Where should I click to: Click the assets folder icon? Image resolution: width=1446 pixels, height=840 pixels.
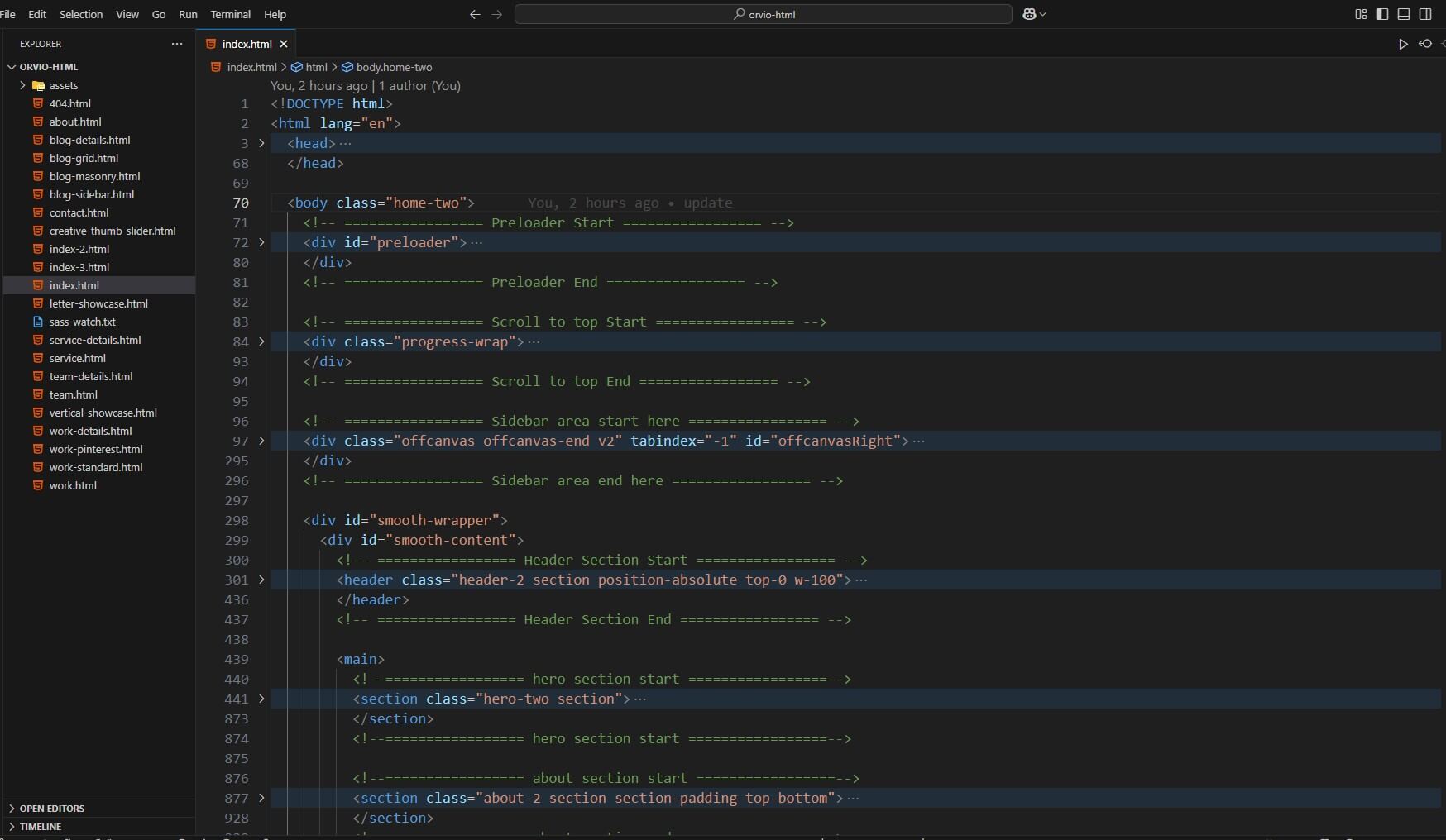[38, 85]
